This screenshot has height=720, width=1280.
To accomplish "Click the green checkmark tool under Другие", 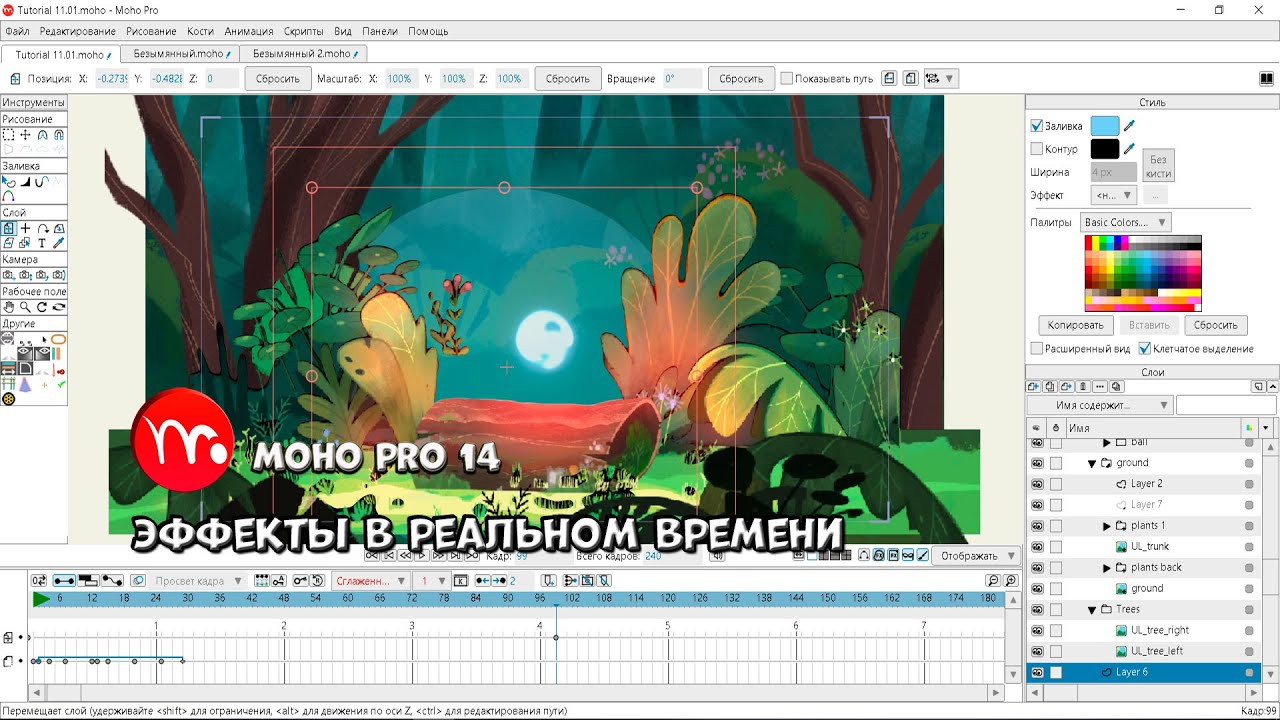I will [60, 384].
